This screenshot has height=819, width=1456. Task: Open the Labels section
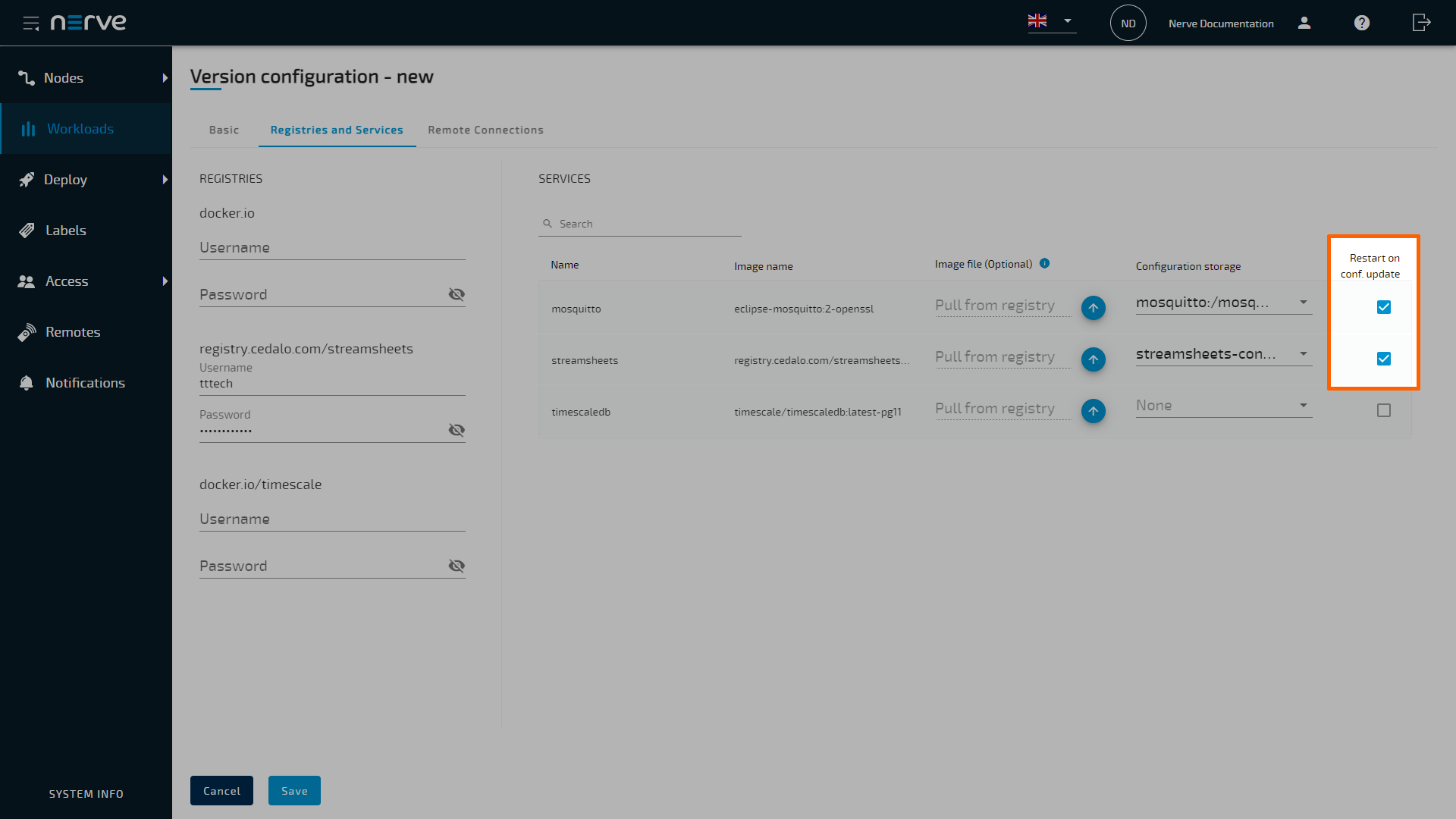(65, 230)
